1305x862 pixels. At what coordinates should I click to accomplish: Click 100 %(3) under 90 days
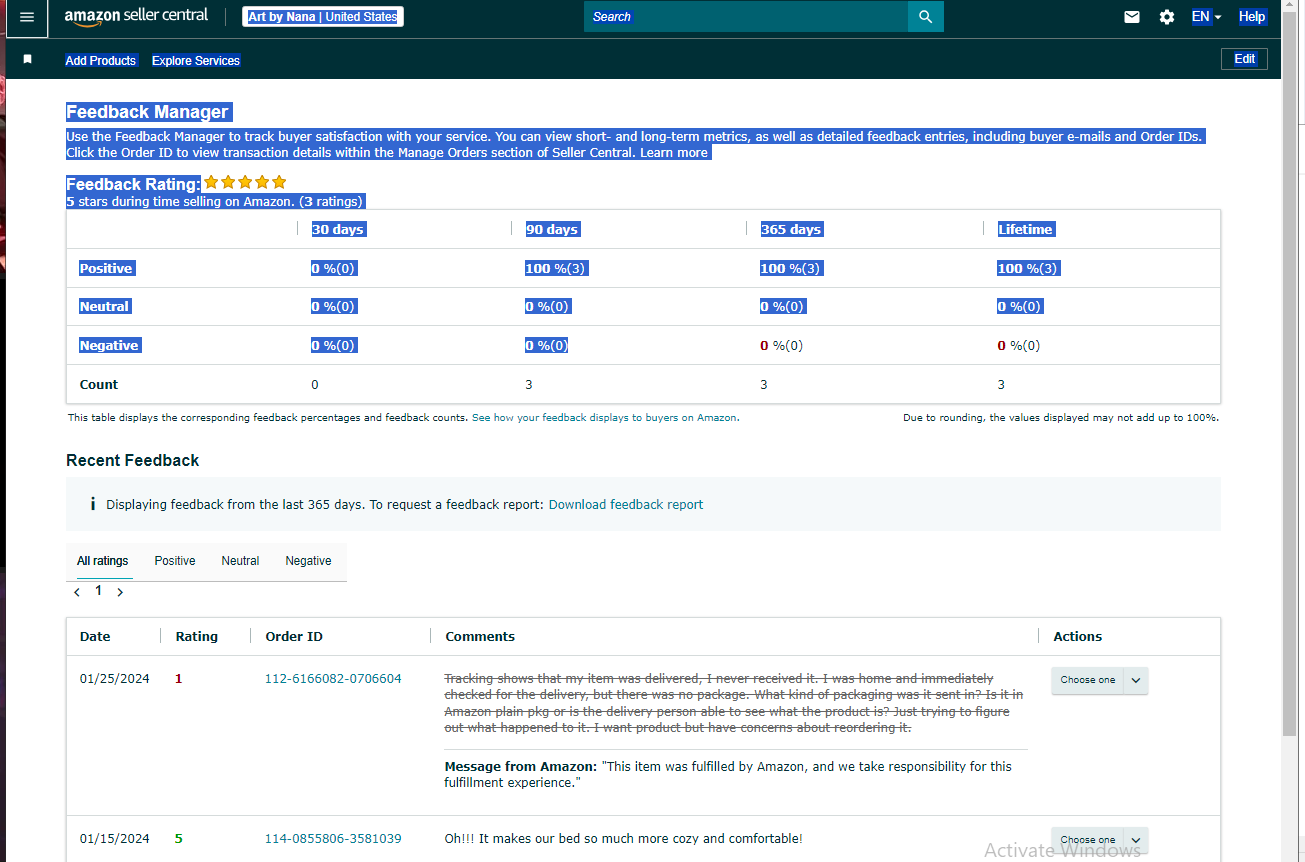(556, 268)
